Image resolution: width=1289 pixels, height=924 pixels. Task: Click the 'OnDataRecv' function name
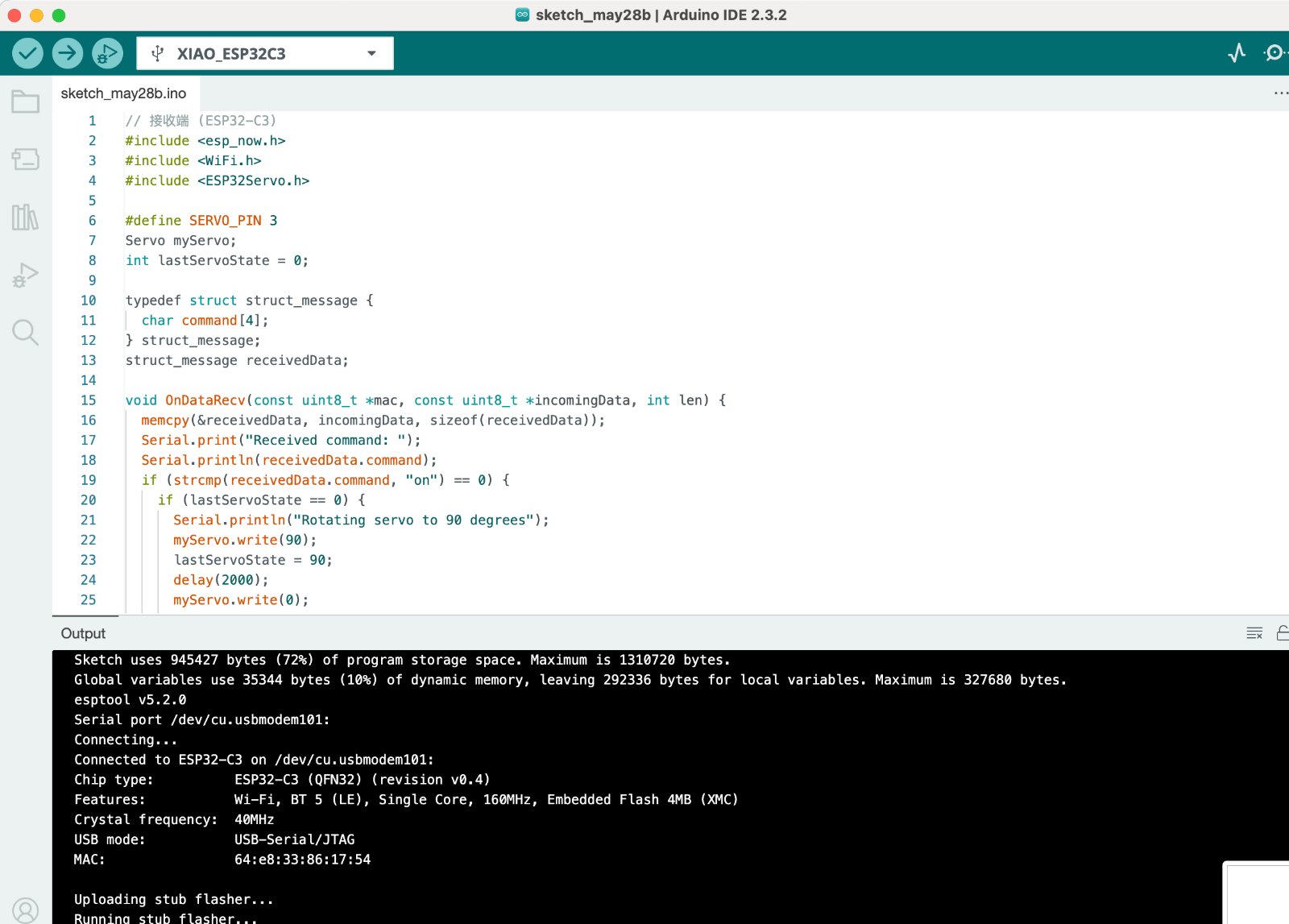[205, 400]
